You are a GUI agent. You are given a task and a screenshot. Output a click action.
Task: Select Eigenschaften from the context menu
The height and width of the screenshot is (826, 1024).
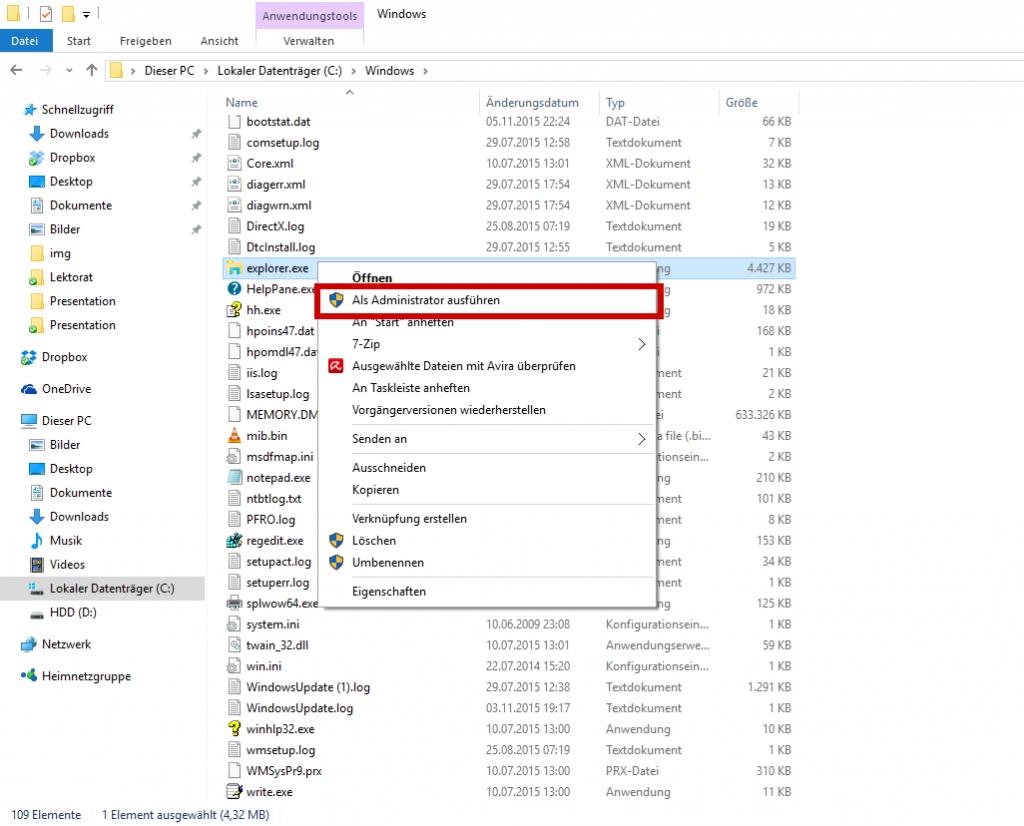click(388, 592)
